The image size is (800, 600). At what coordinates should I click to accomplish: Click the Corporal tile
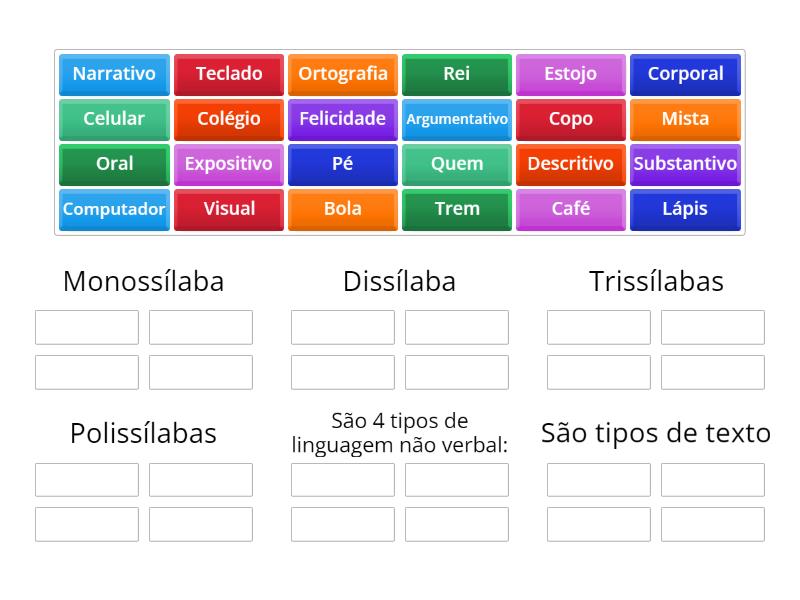pos(685,74)
